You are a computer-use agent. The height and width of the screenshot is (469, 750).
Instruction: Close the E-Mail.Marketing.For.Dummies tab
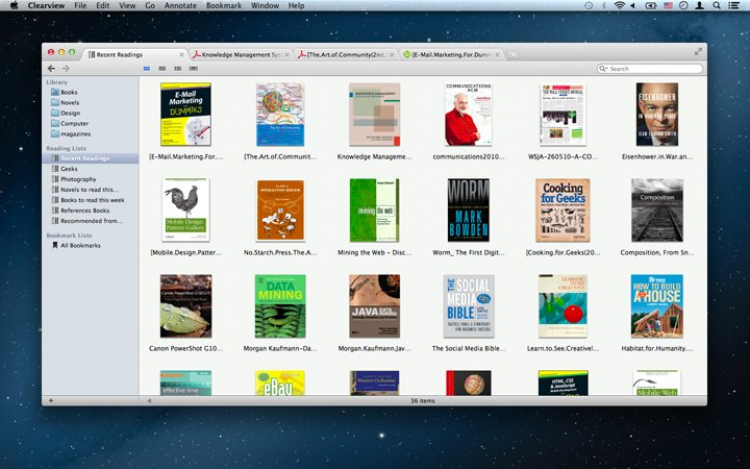pyautogui.click(x=497, y=55)
